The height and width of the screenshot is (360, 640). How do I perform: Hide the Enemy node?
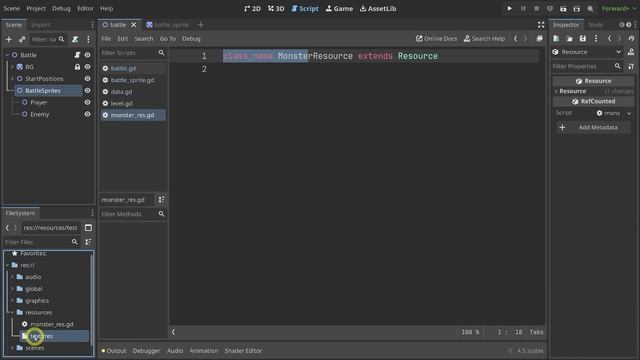coord(87,114)
